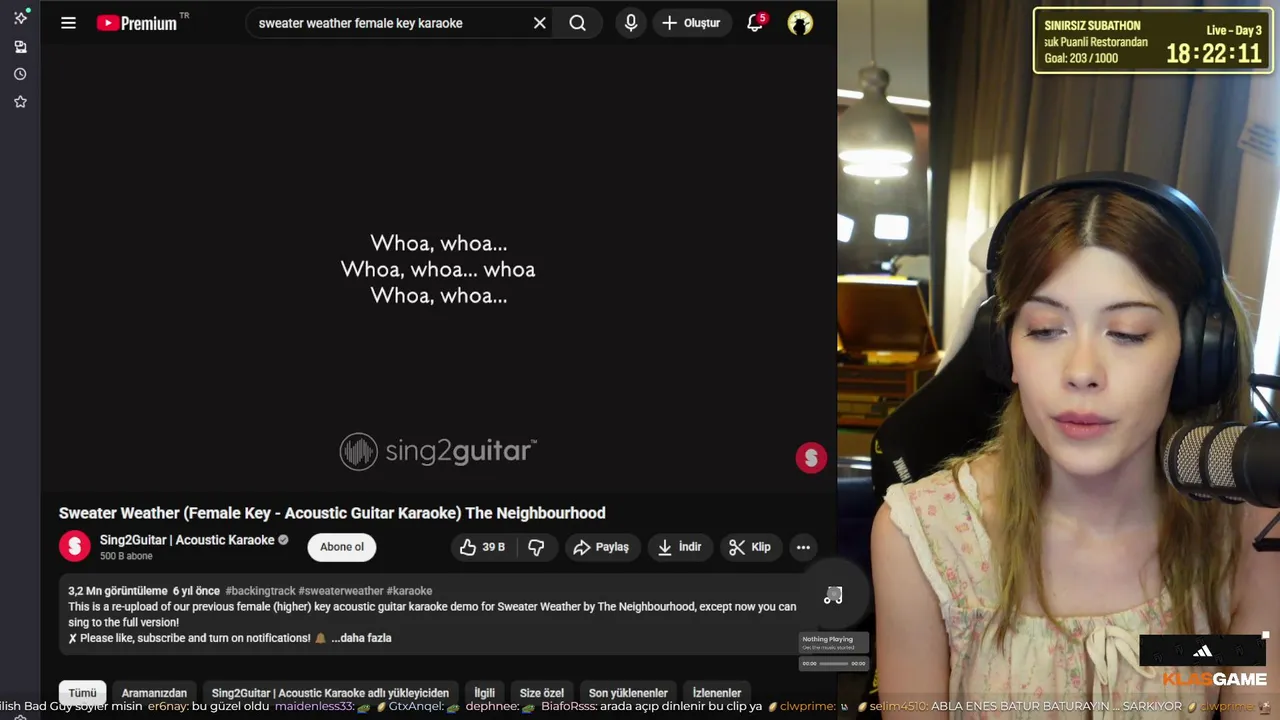
Task: Click the Goal: 203 / 1000 text
Action: [x=1081, y=59]
